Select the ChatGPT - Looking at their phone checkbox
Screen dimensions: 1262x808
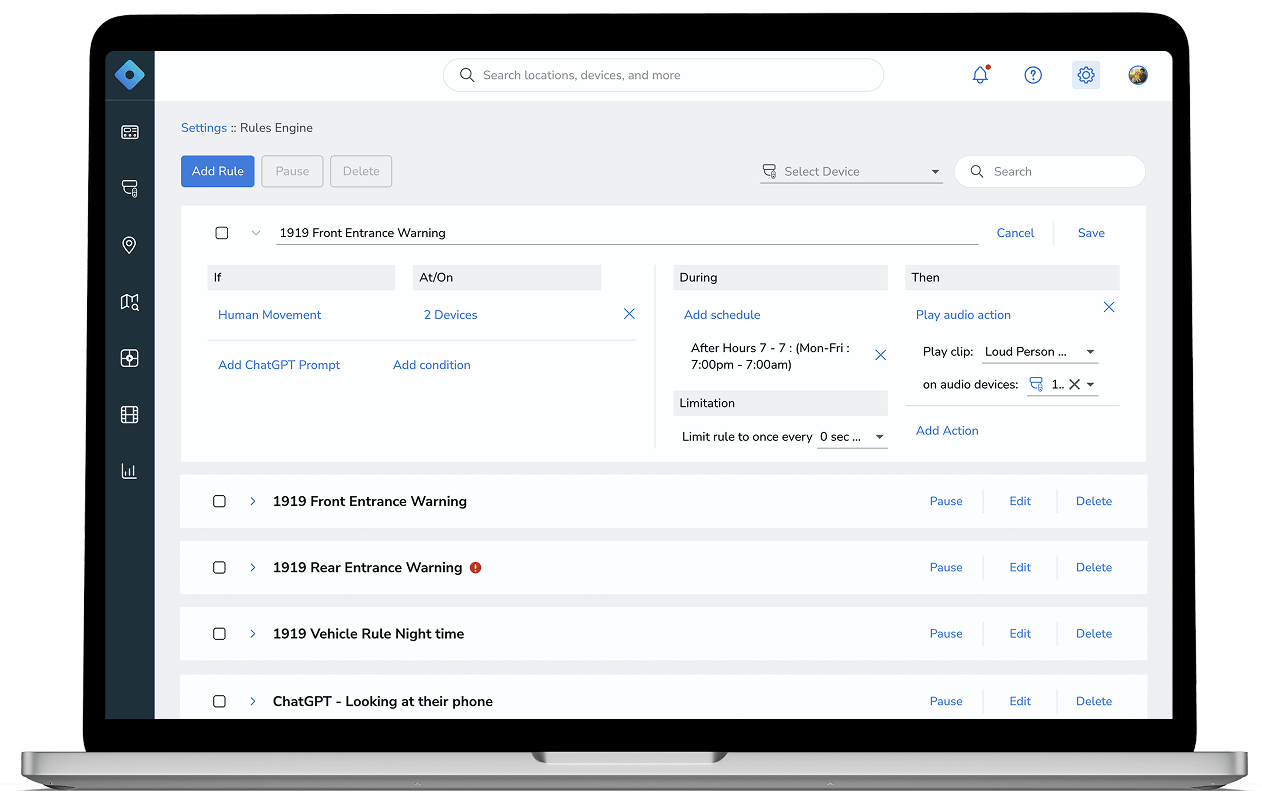pos(220,701)
